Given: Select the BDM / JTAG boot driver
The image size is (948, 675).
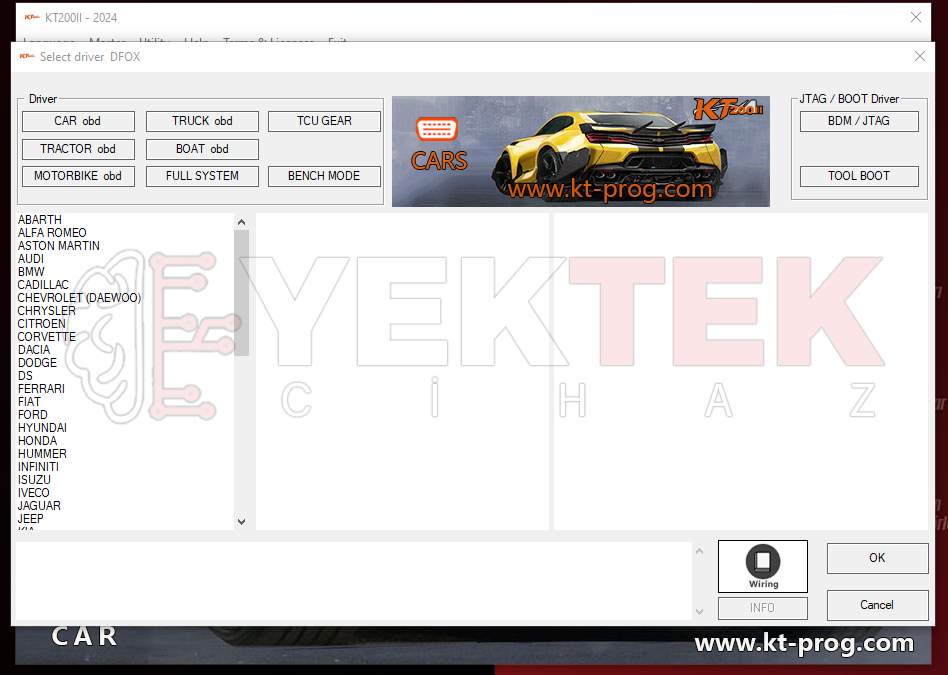Looking at the screenshot, I should 858,121.
